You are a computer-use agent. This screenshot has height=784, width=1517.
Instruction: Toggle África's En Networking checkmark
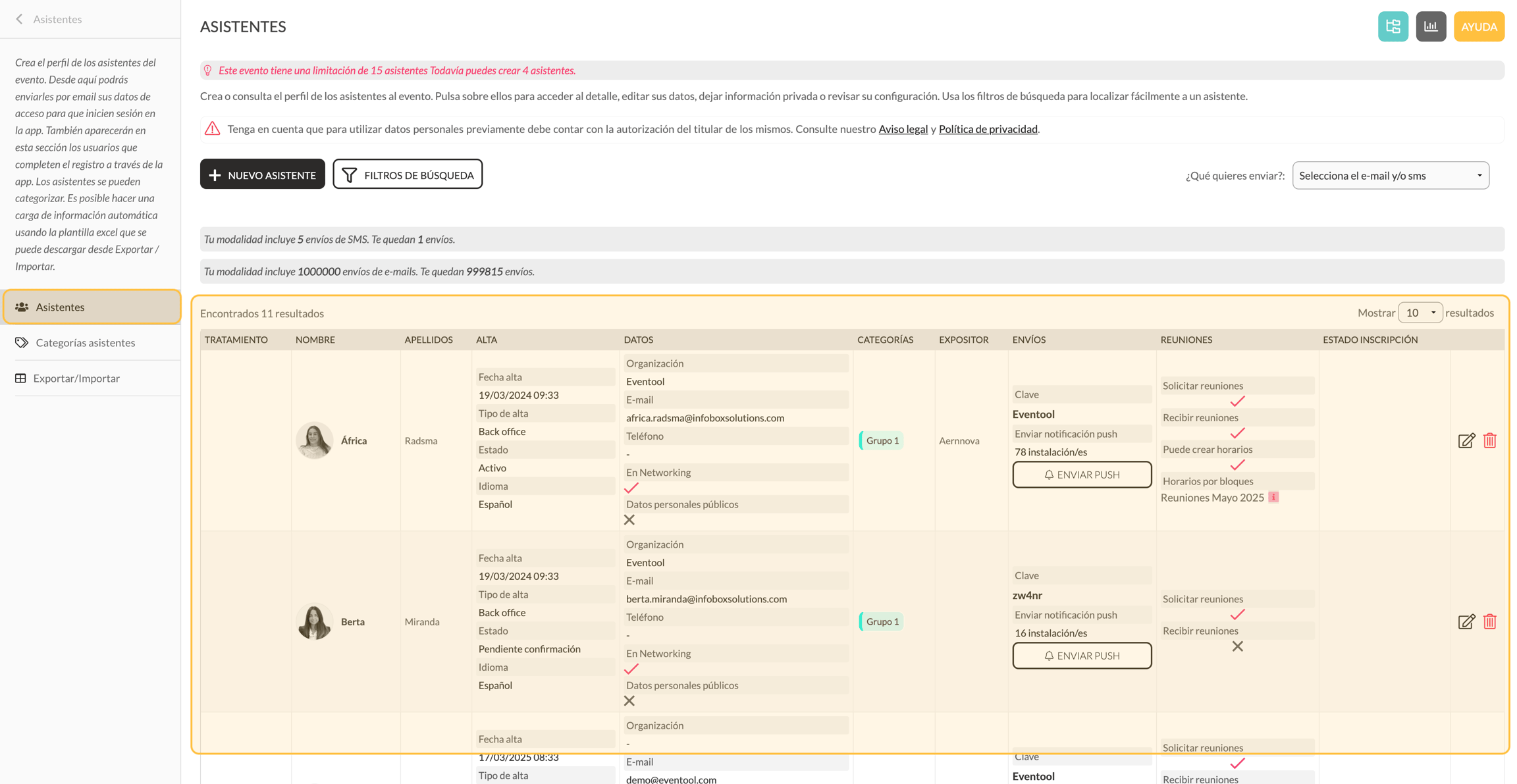click(631, 488)
